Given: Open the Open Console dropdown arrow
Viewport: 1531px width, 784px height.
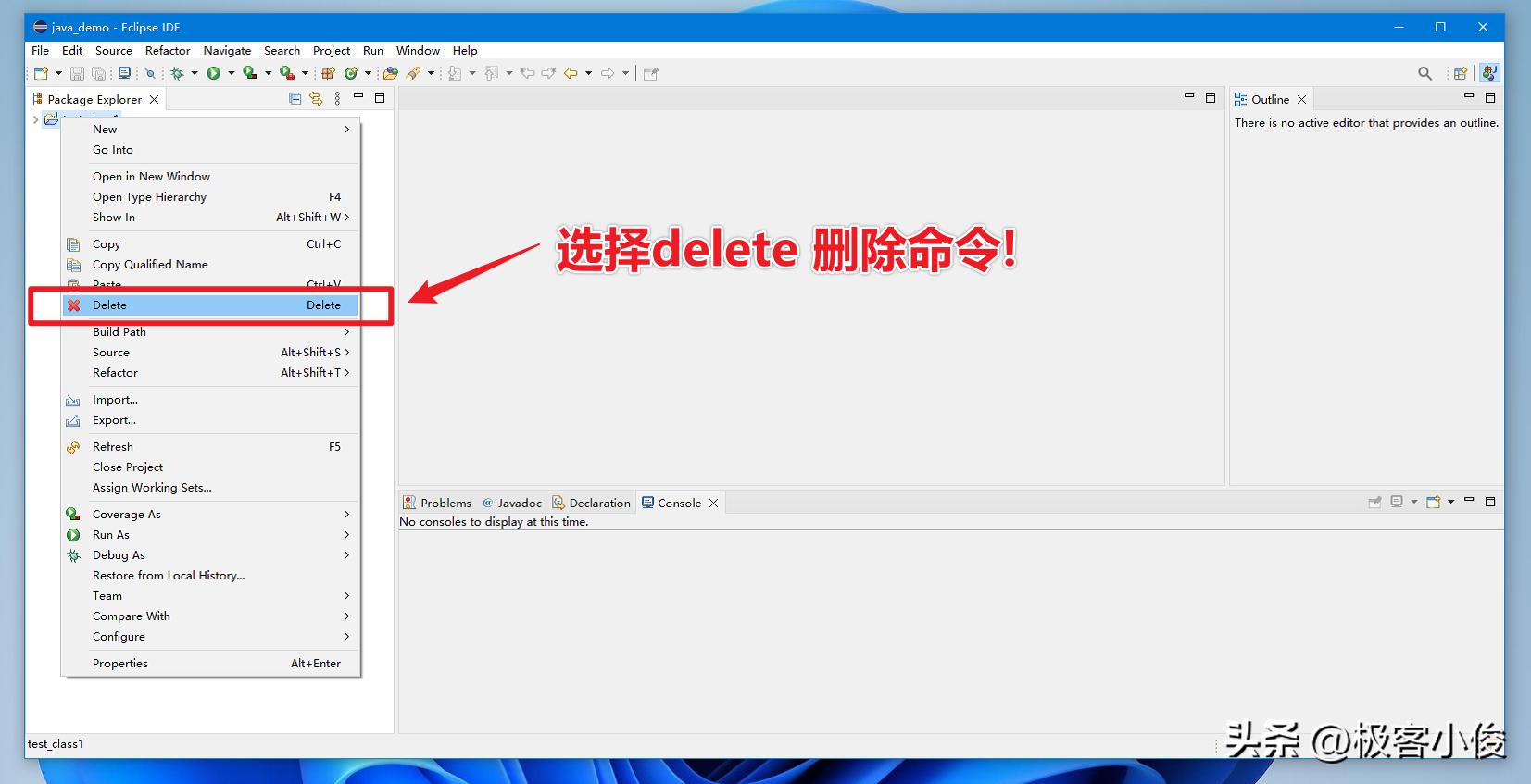Looking at the screenshot, I should [1451, 502].
